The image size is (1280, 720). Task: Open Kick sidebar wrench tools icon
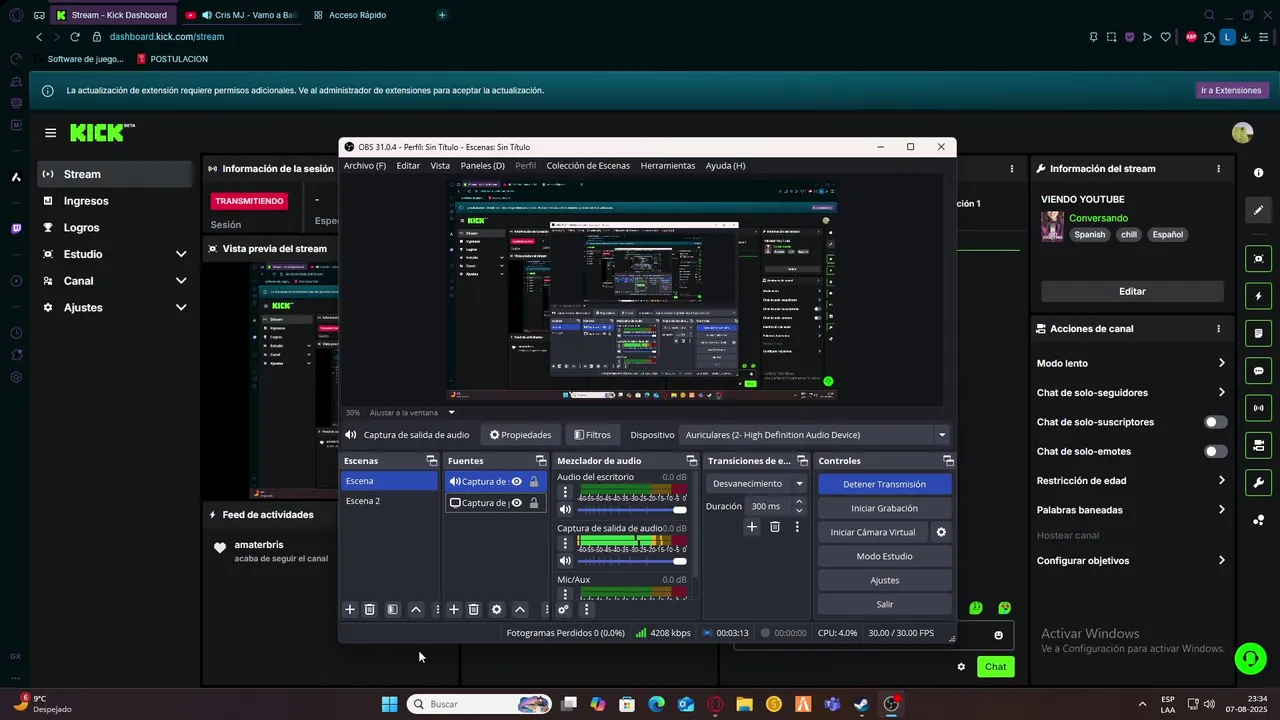[1259, 483]
